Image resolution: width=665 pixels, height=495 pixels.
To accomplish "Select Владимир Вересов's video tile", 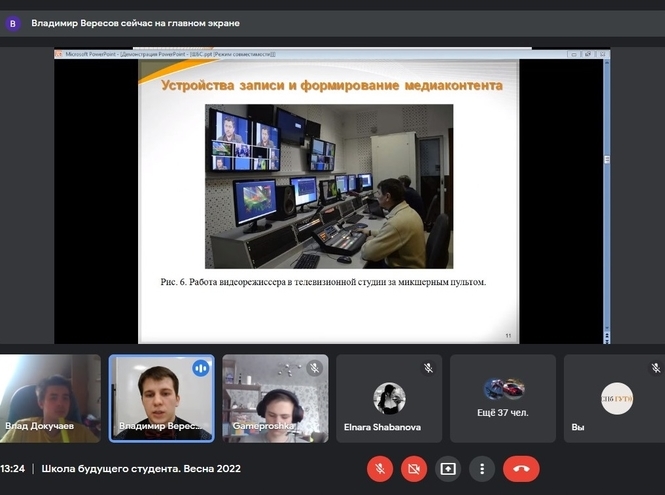I will [x=161, y=400].
